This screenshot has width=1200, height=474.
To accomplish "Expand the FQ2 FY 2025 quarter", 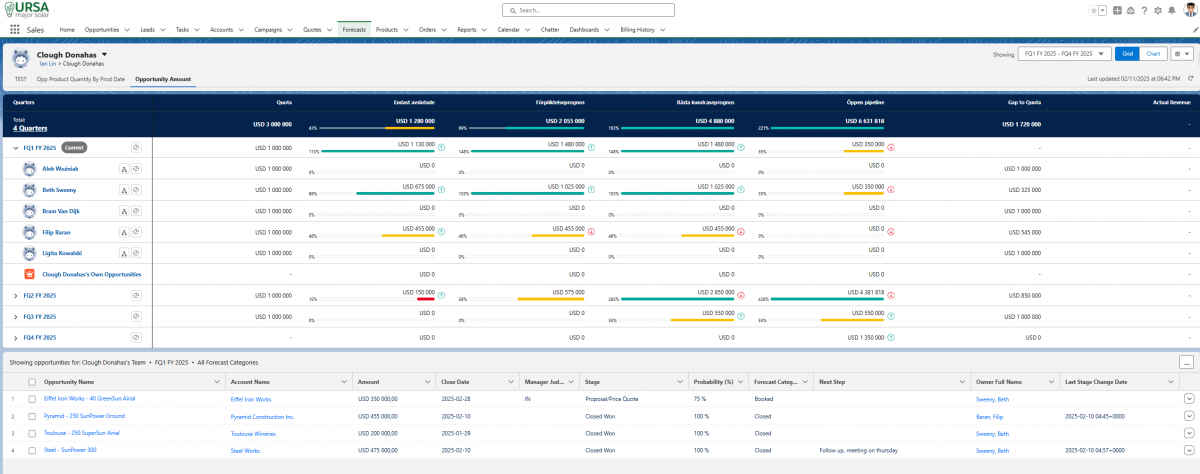I will pos(15,296).
